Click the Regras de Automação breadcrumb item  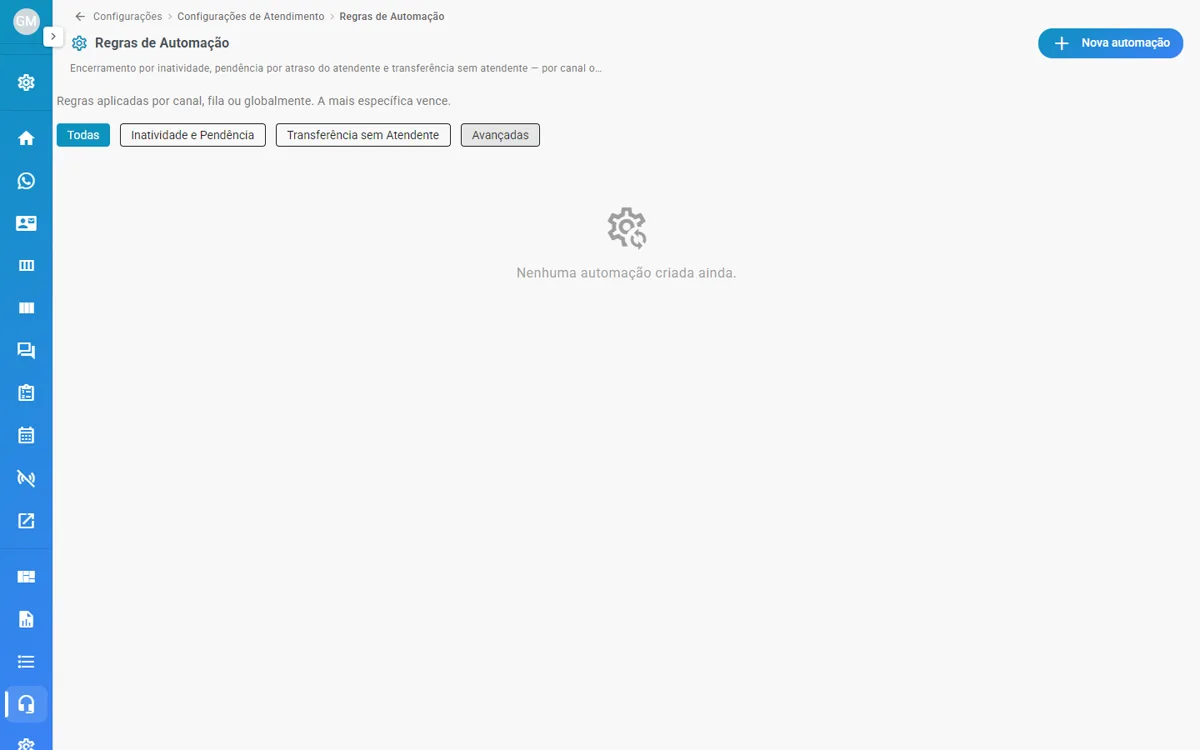pos(392,17)
